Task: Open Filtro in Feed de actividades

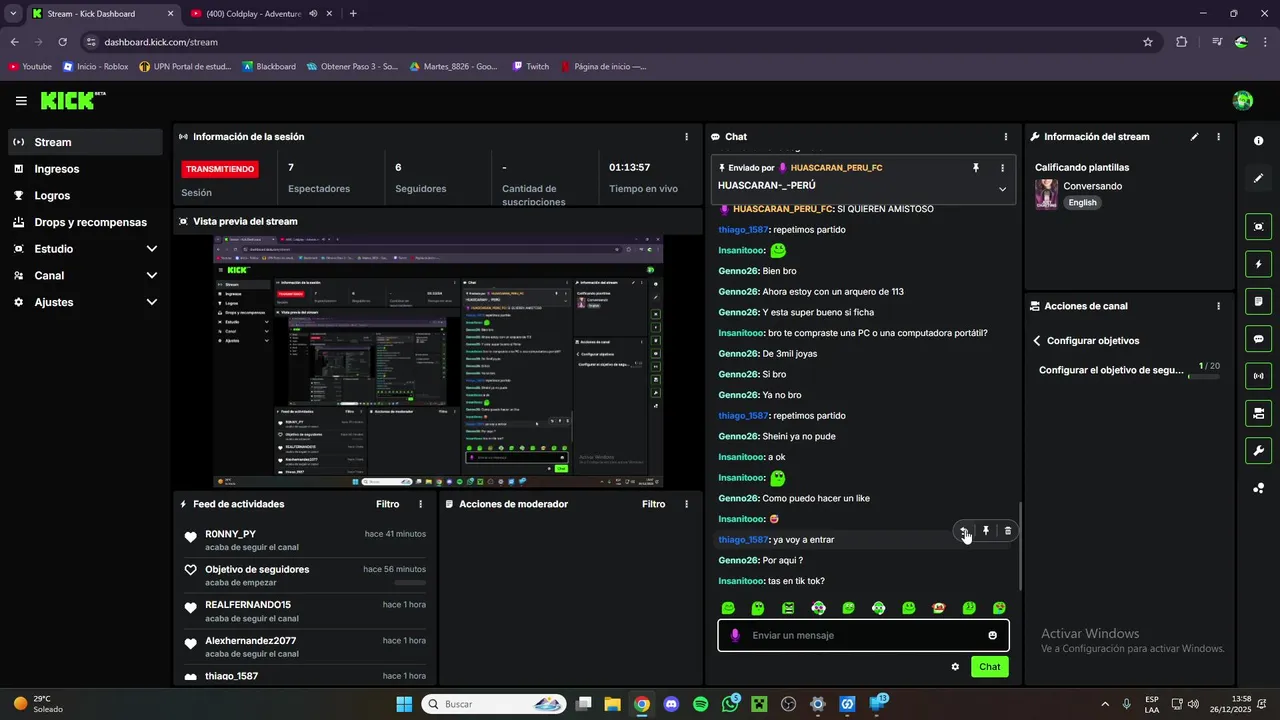Action: click(387, 504)
